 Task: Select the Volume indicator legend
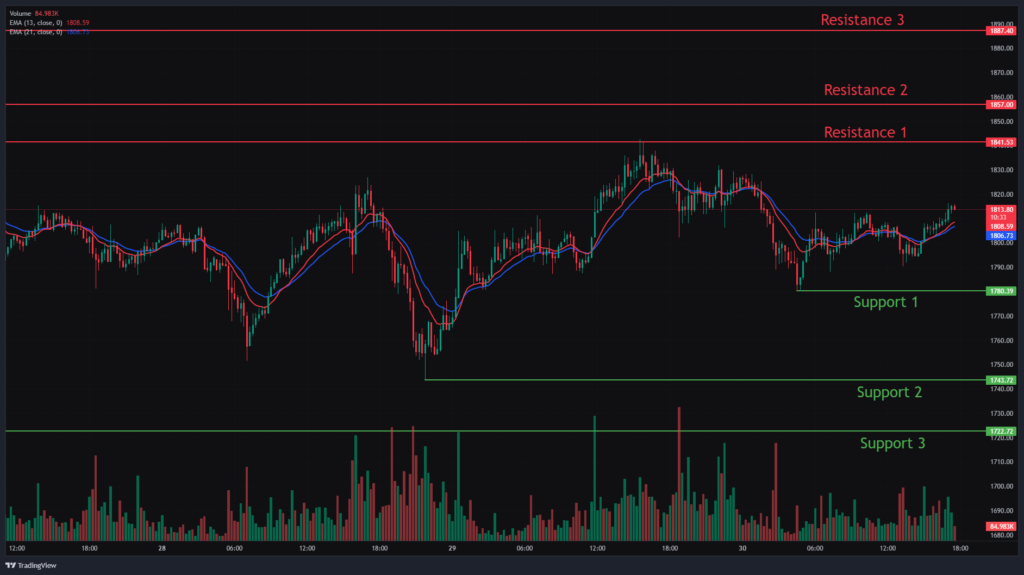tap(34, 13)
